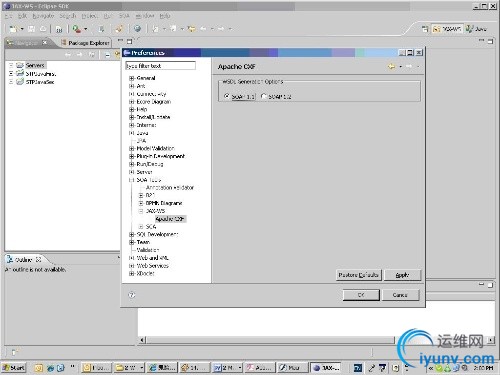500x375 pixels.
Task: Select Model Validation in the tree
Action: (x=155, y=148)
